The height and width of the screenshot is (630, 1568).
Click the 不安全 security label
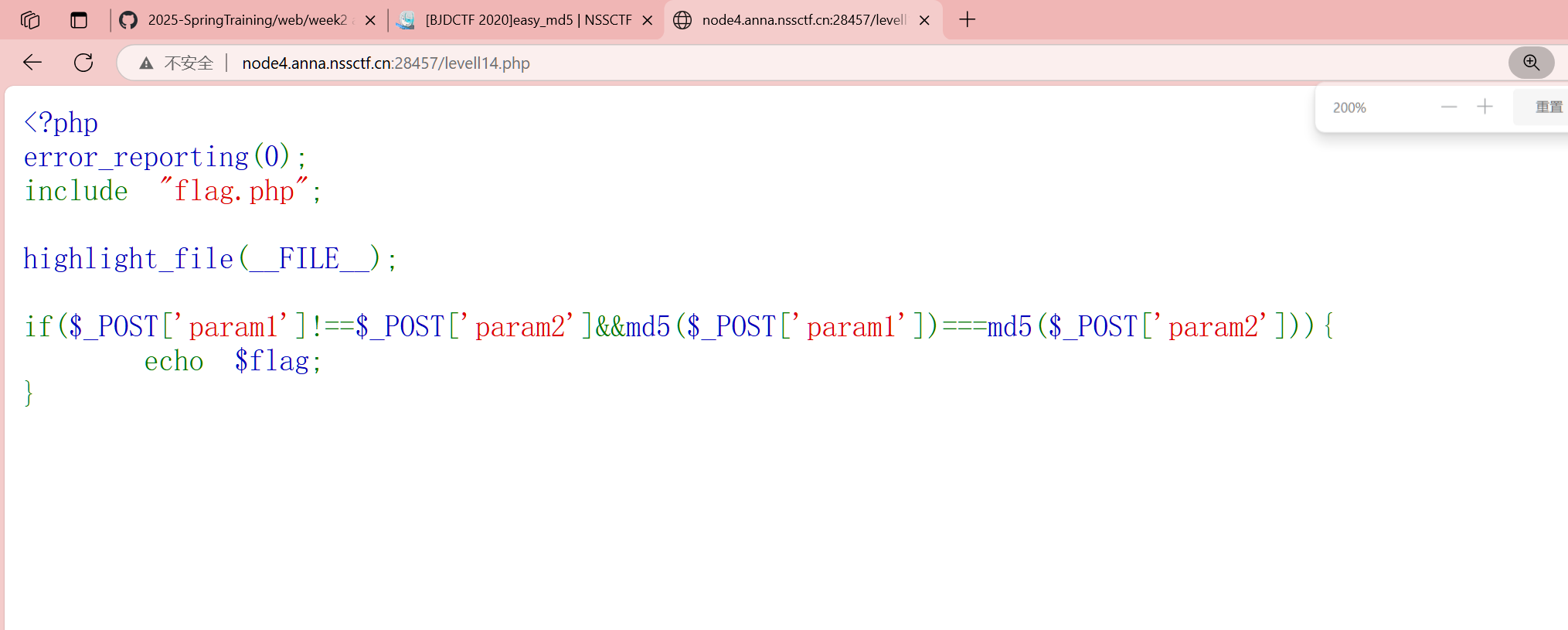189,63
